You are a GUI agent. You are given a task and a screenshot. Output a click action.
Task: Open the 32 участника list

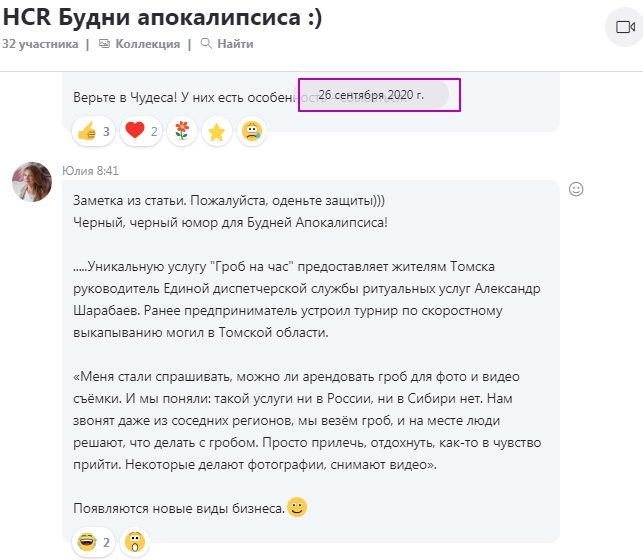pyautogui.click(x=40, y=44)
